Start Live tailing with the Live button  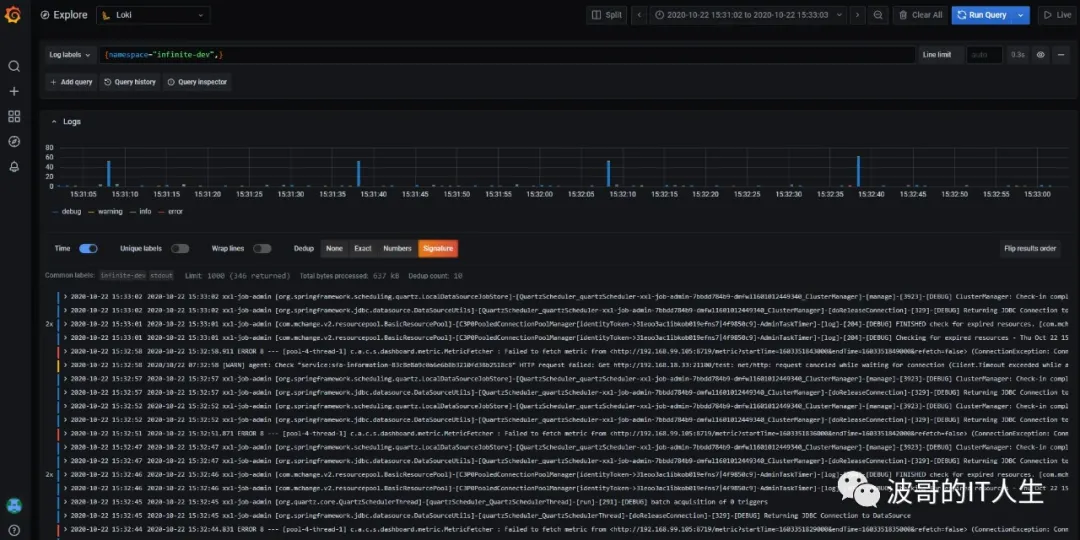pos(1057,15)
